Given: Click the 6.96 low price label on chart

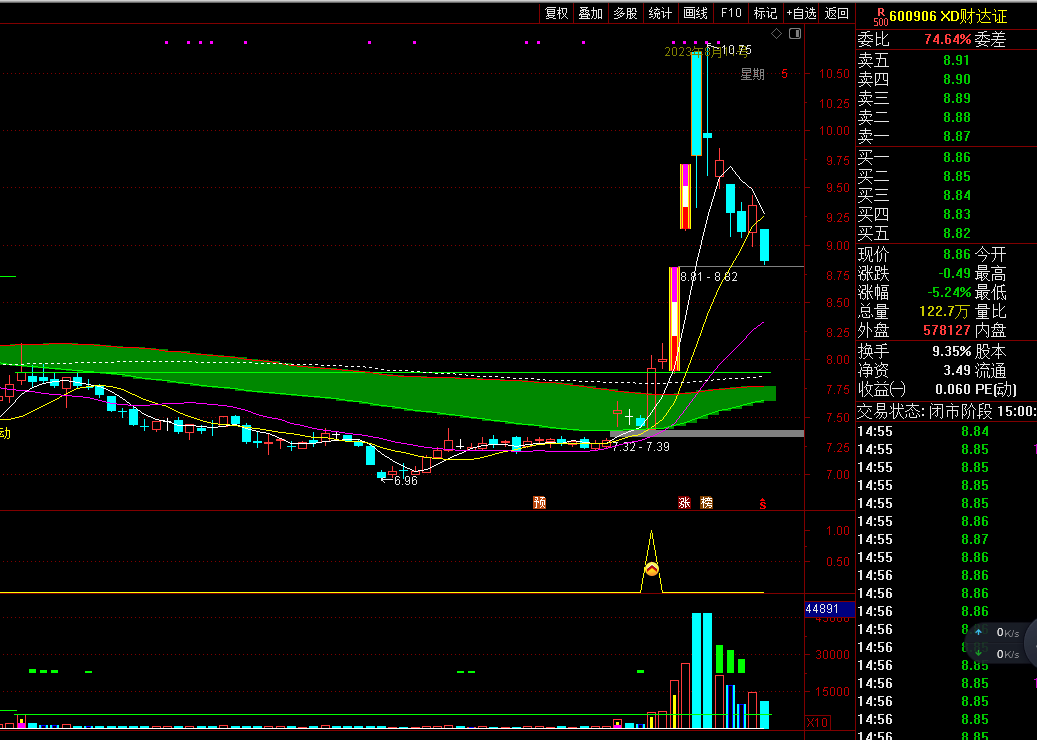Looking at the screenshot, I should (x=405, y=481).
